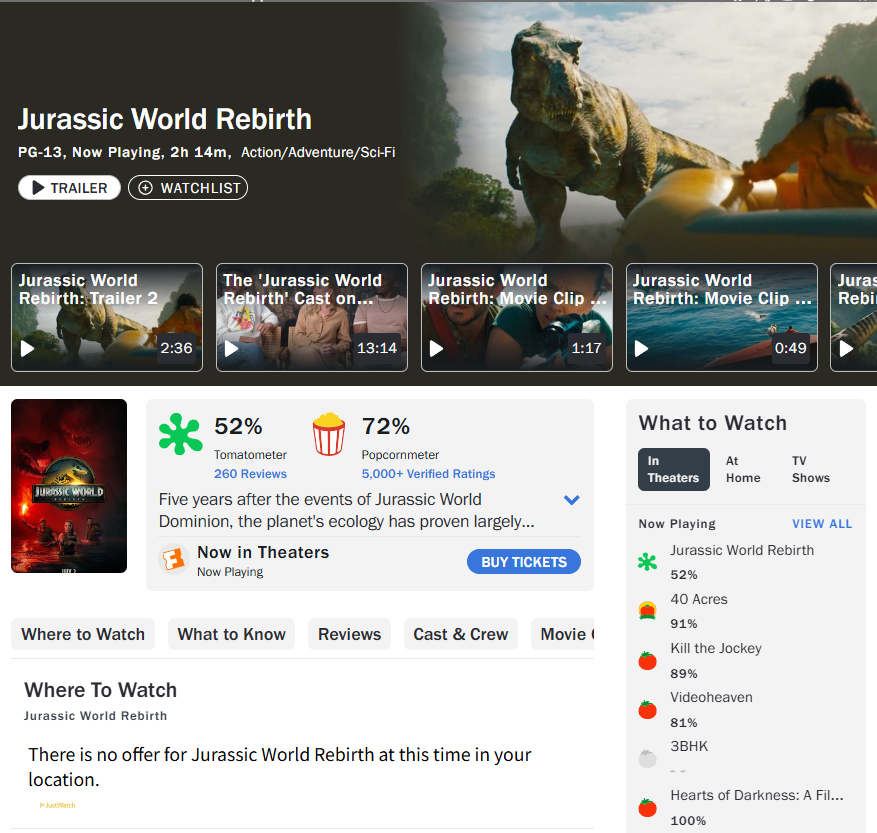The height and width of the screenshot is (833, 877).
Task: Select At Home tab in What to Watch
Action: pos(743,469)
